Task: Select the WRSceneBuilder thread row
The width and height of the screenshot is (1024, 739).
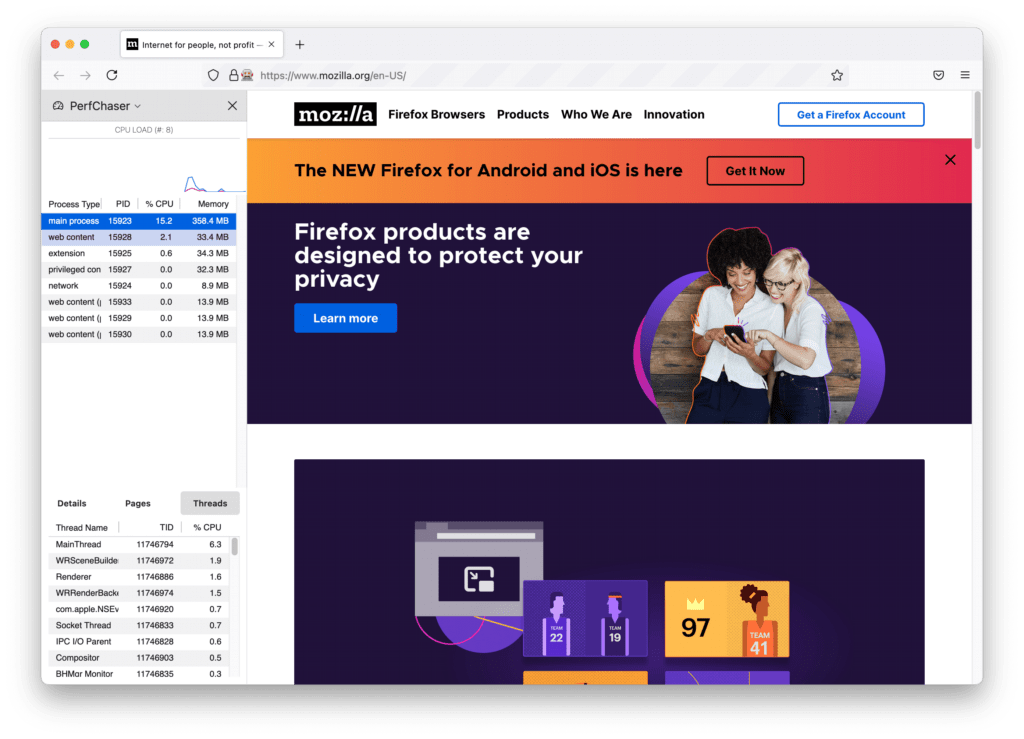Action: pos(138,561)
